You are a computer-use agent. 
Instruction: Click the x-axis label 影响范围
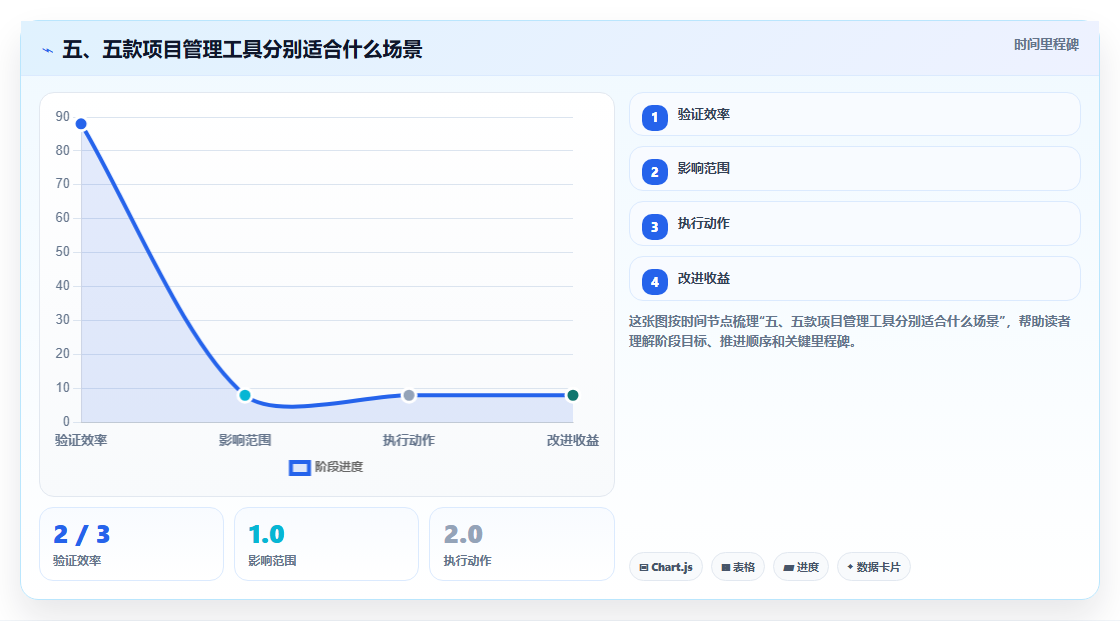click(245, 440)
